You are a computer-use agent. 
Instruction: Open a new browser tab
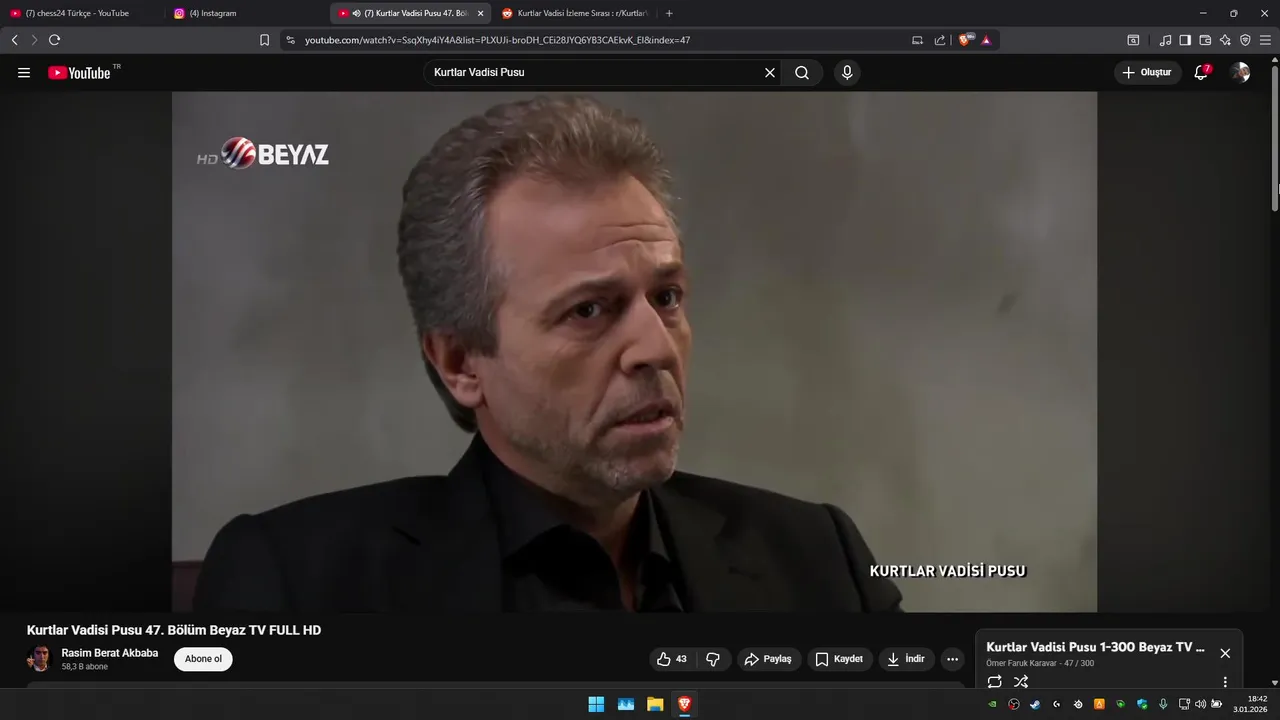(x=669, y=13)
